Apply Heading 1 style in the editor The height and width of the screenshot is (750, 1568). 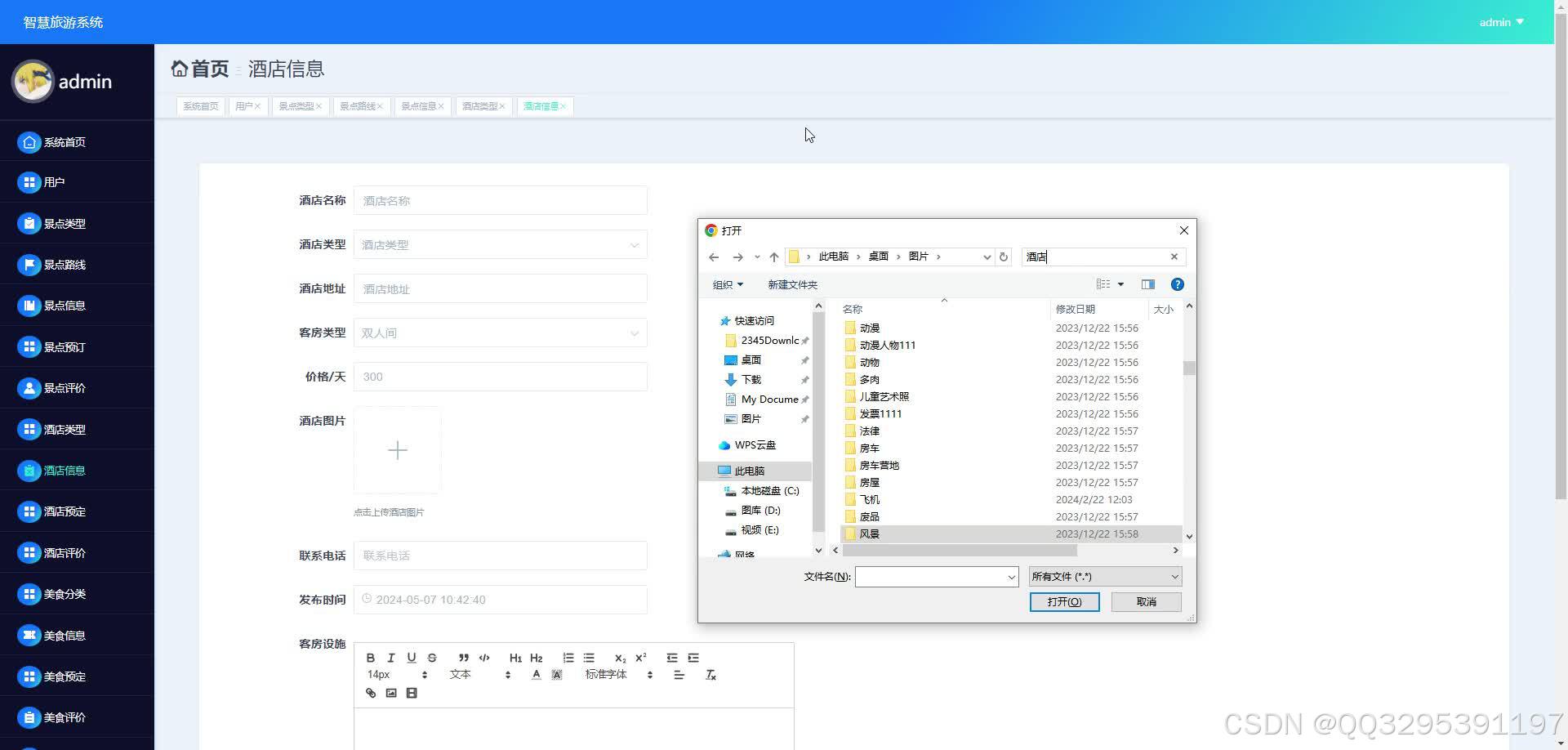click(x=515, y=658)
